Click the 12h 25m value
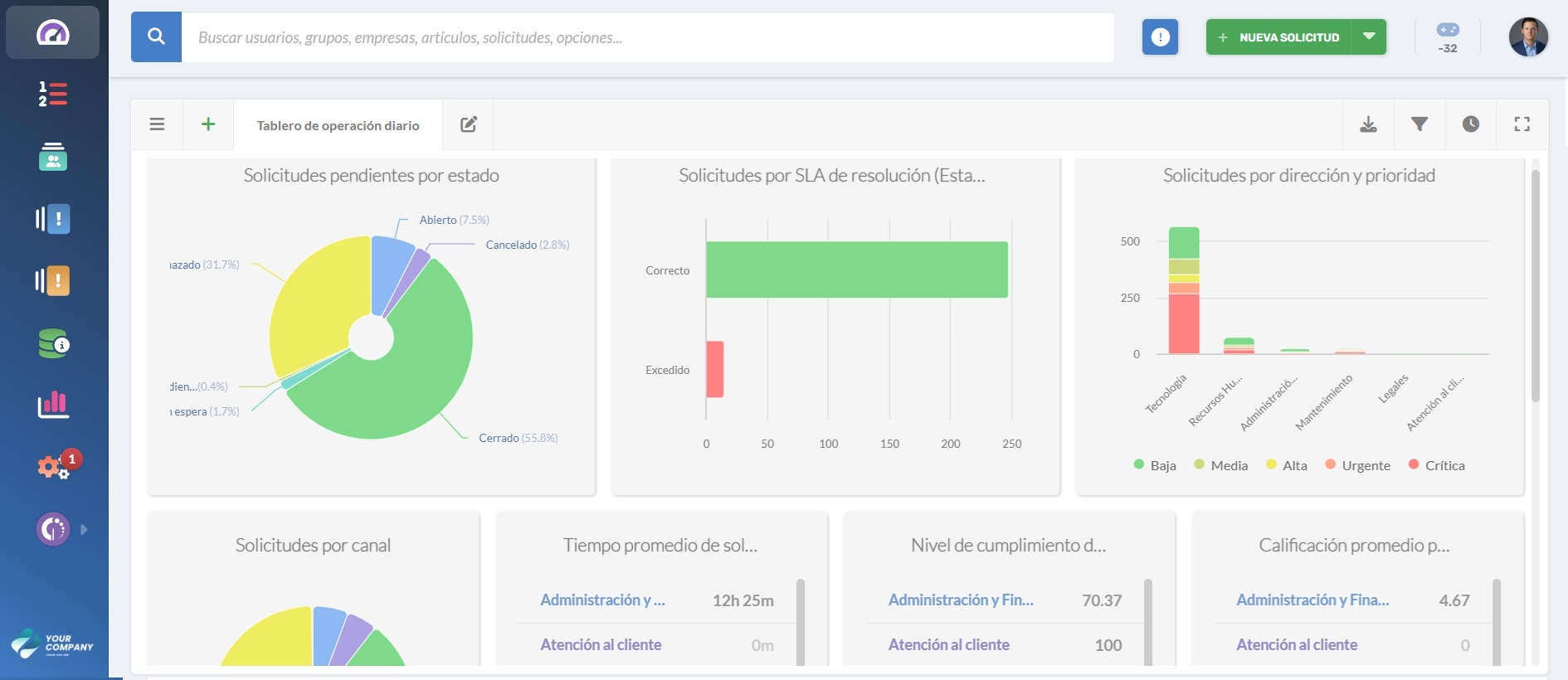1568x680 pixels. [743, 600]
